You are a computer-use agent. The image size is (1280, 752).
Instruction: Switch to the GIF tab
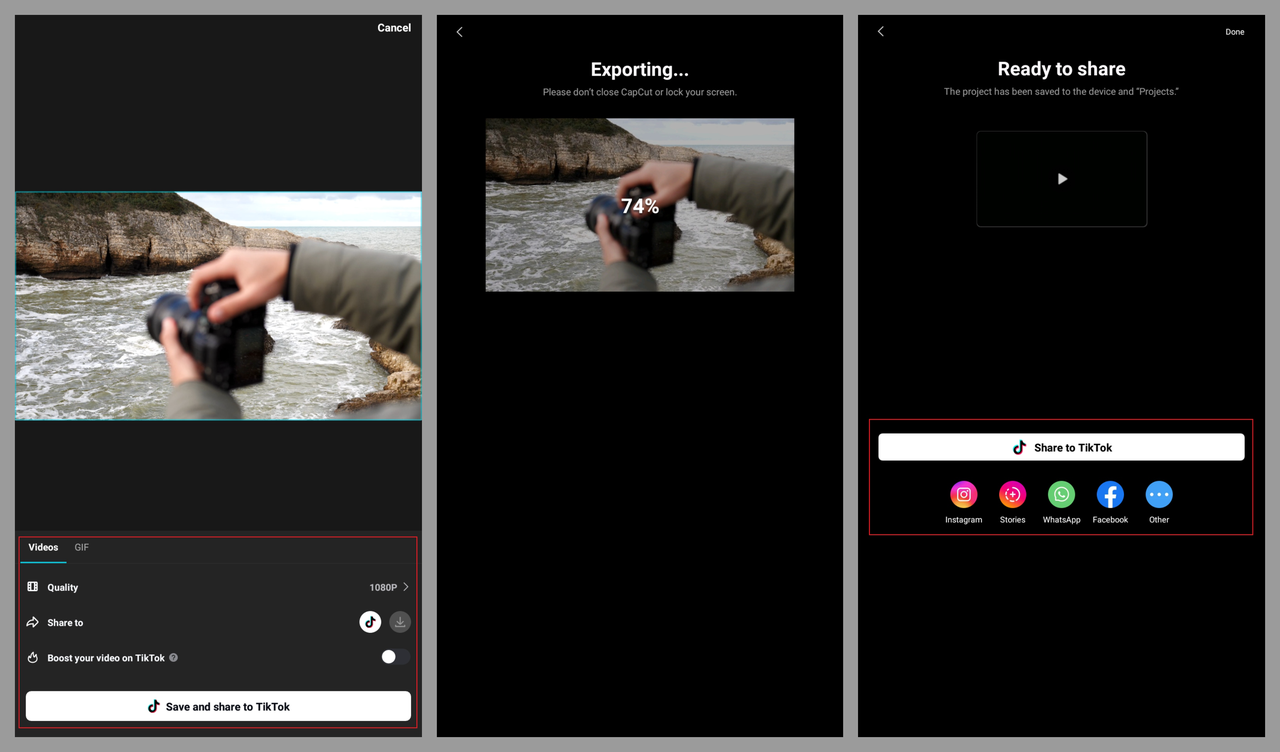81,547
